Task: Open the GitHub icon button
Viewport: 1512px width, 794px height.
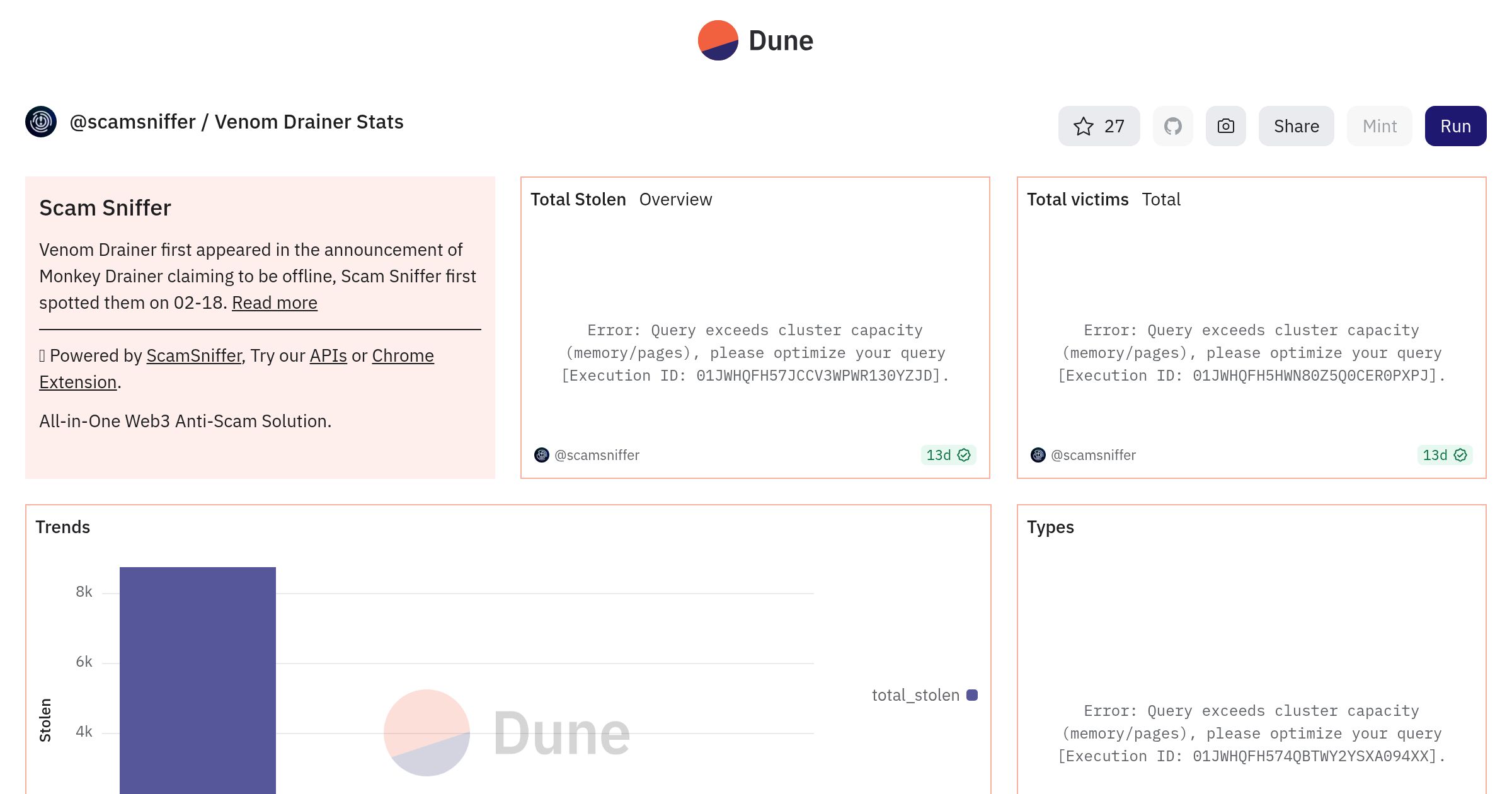Action: [1173, 126]
